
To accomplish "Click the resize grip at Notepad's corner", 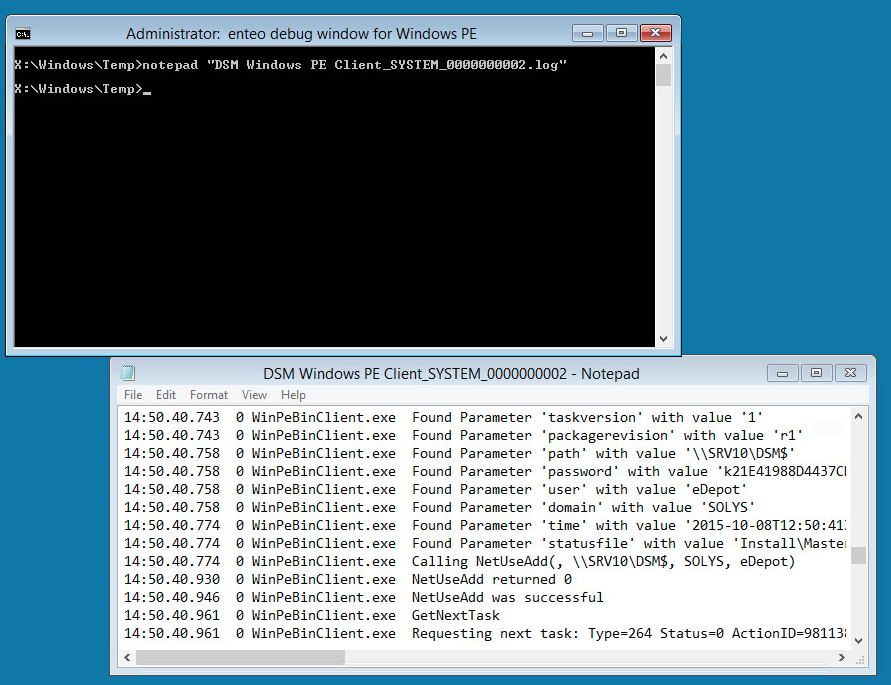I will coord(862,661).
